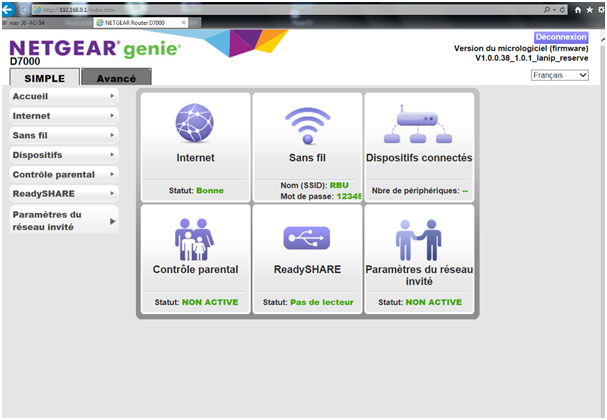Open browser settings gear icon
This screenshot has width=607, height=420.
pos(601,10)
